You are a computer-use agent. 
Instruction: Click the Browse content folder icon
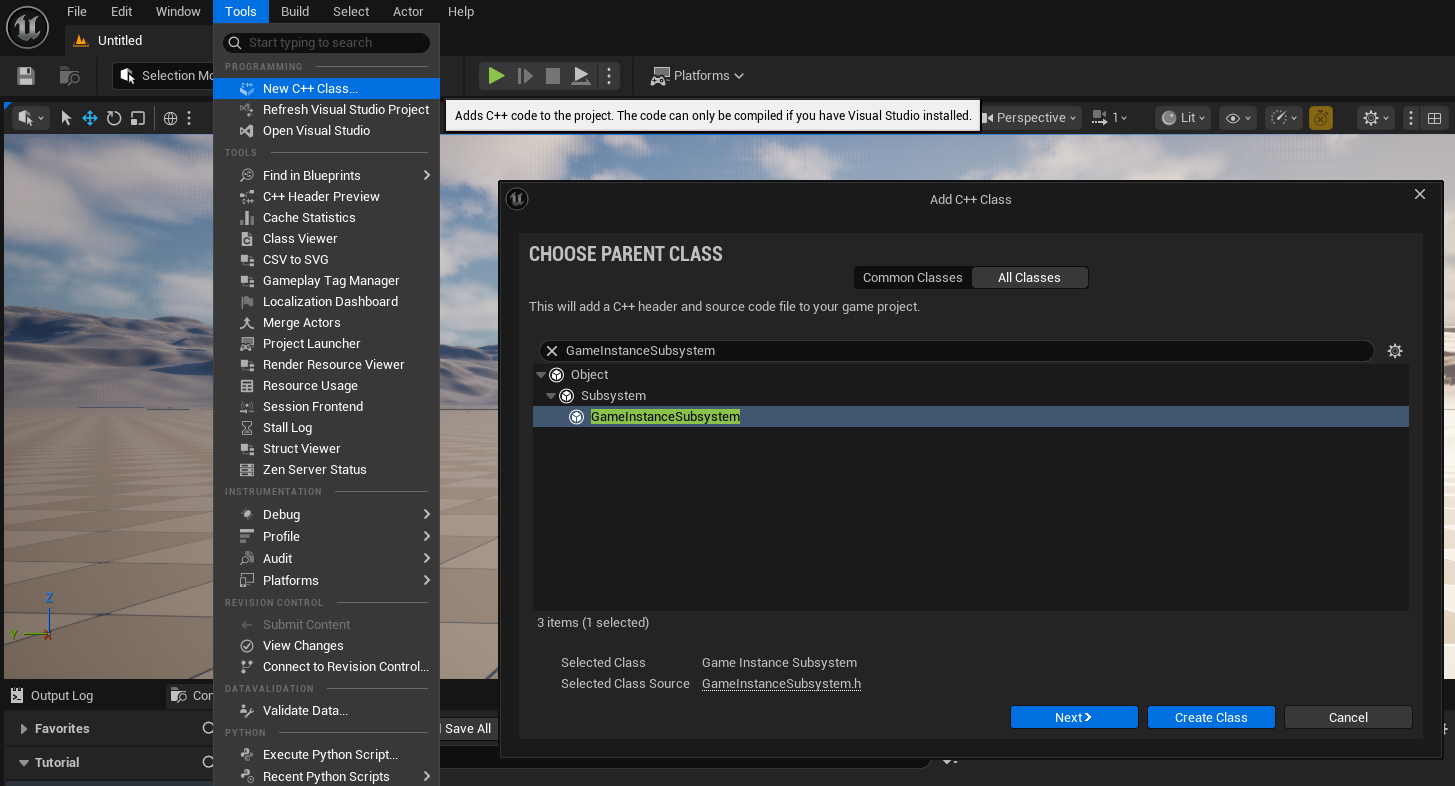(x=69, y=76)
